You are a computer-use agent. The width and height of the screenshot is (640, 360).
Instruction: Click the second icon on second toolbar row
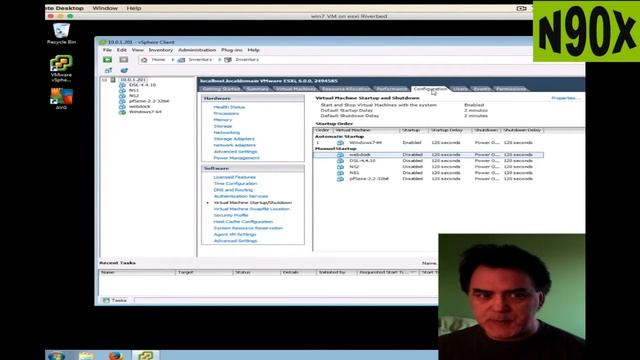pyautogui.click(x=124, y=70)
